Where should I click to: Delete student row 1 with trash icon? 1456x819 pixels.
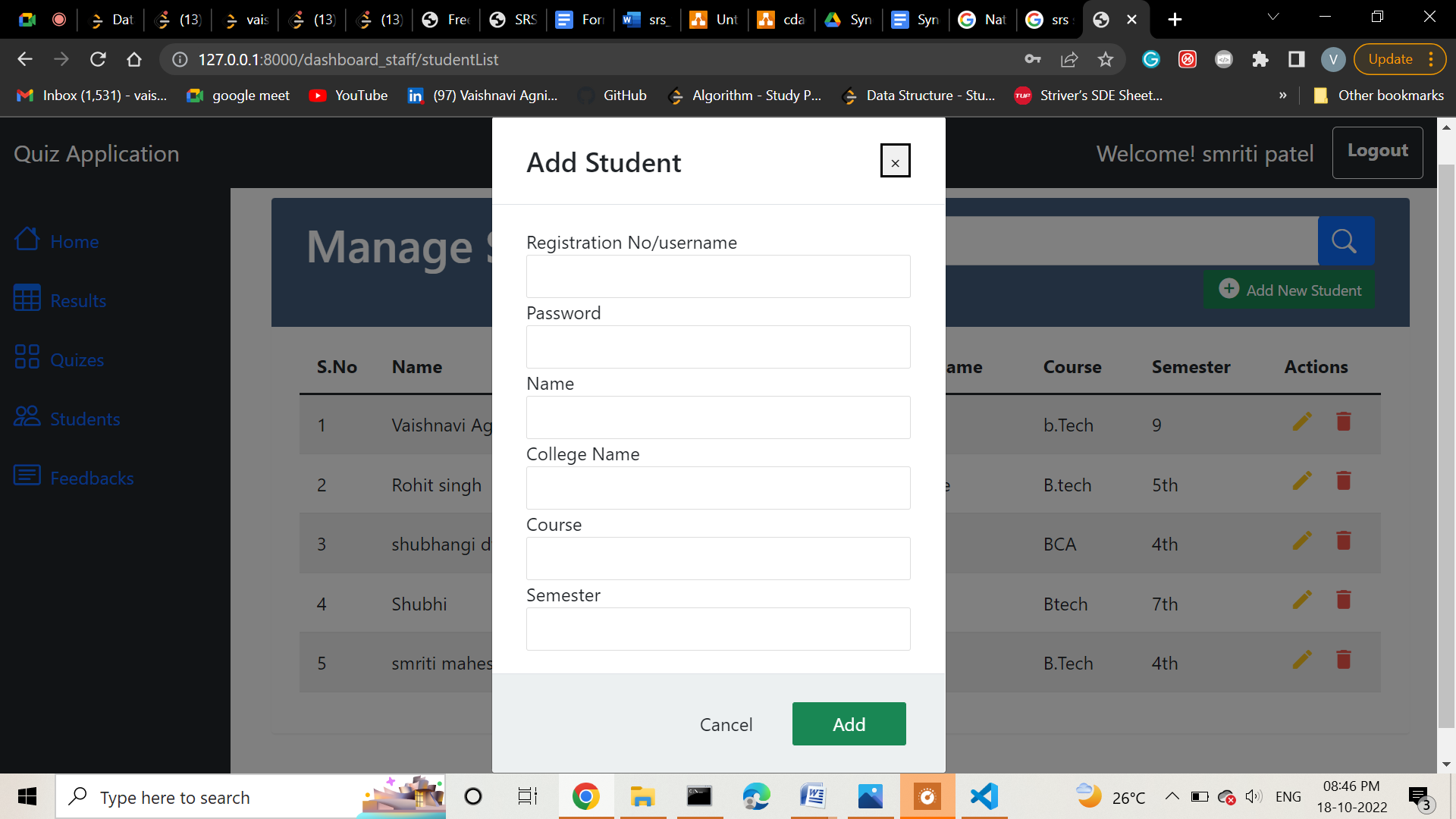[x=1343, y=422]
